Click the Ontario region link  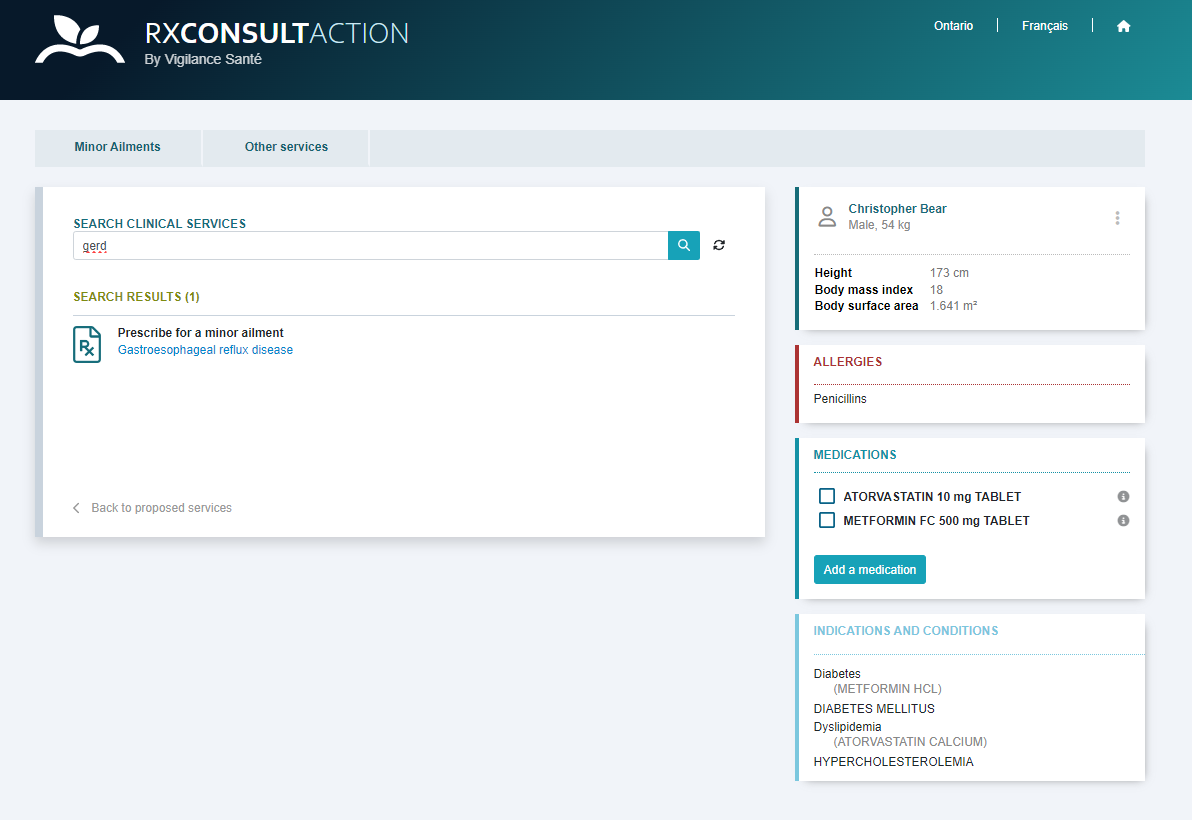[952, 26]
